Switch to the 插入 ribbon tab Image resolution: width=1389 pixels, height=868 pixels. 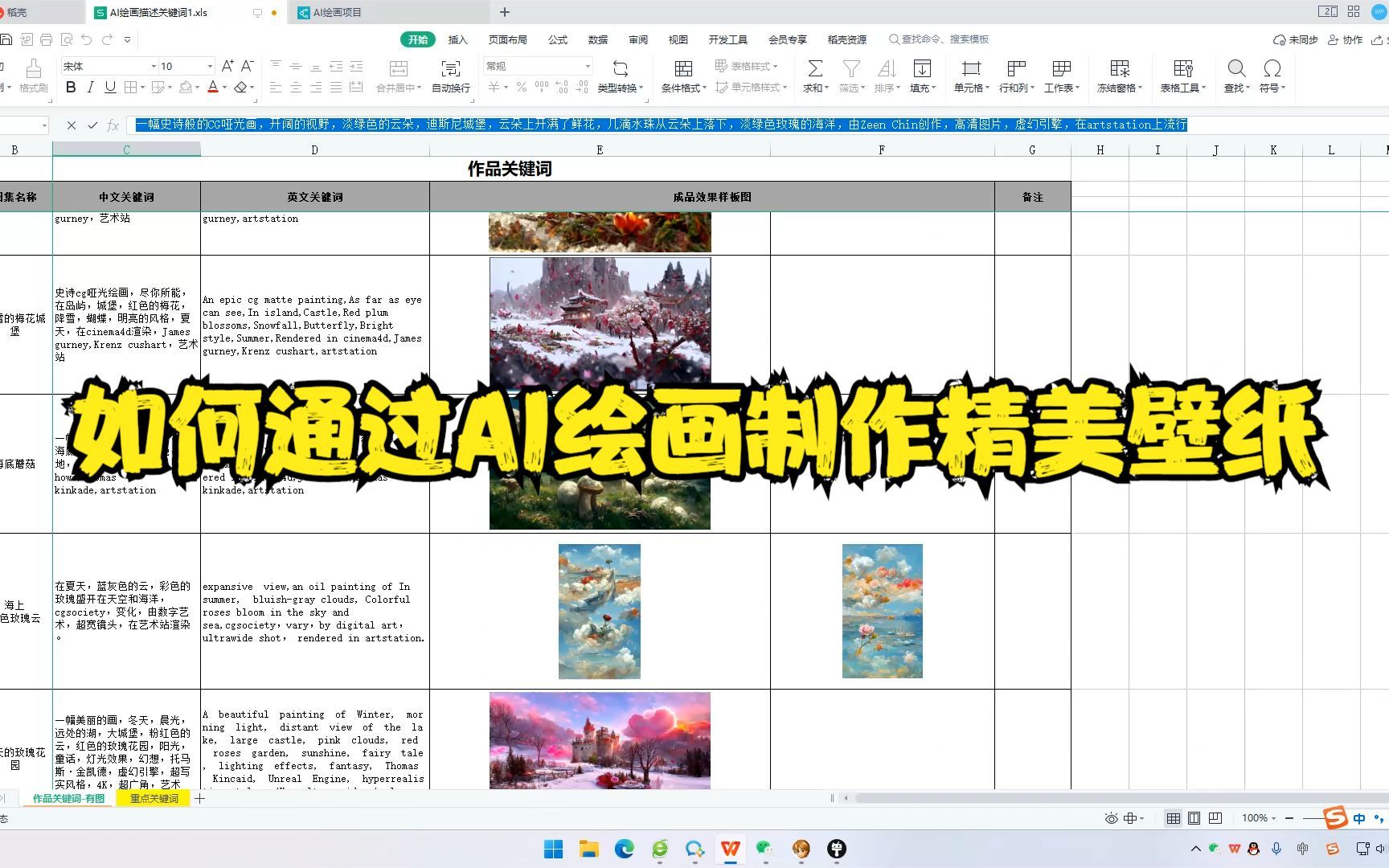[x=457, y=39]
